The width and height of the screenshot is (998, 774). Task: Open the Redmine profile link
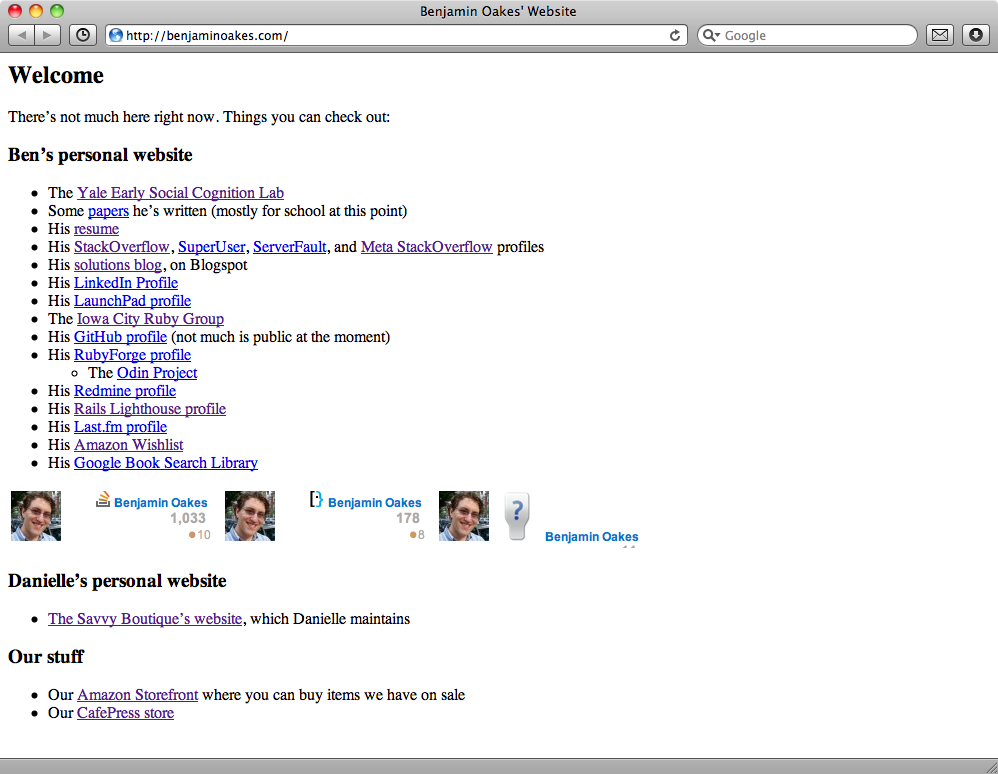tap(125, 391)
